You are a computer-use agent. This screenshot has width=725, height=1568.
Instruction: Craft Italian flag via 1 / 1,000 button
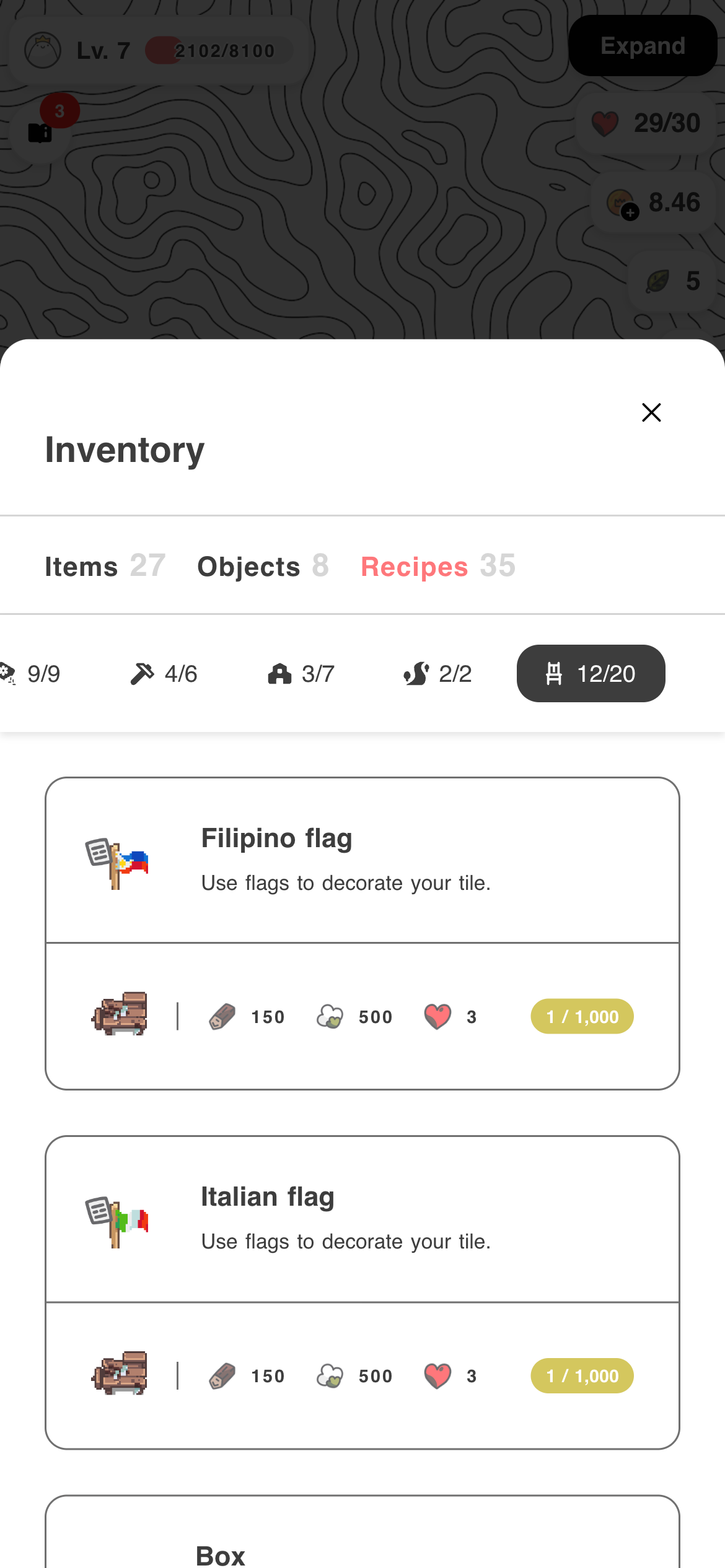coord(582,1376)
